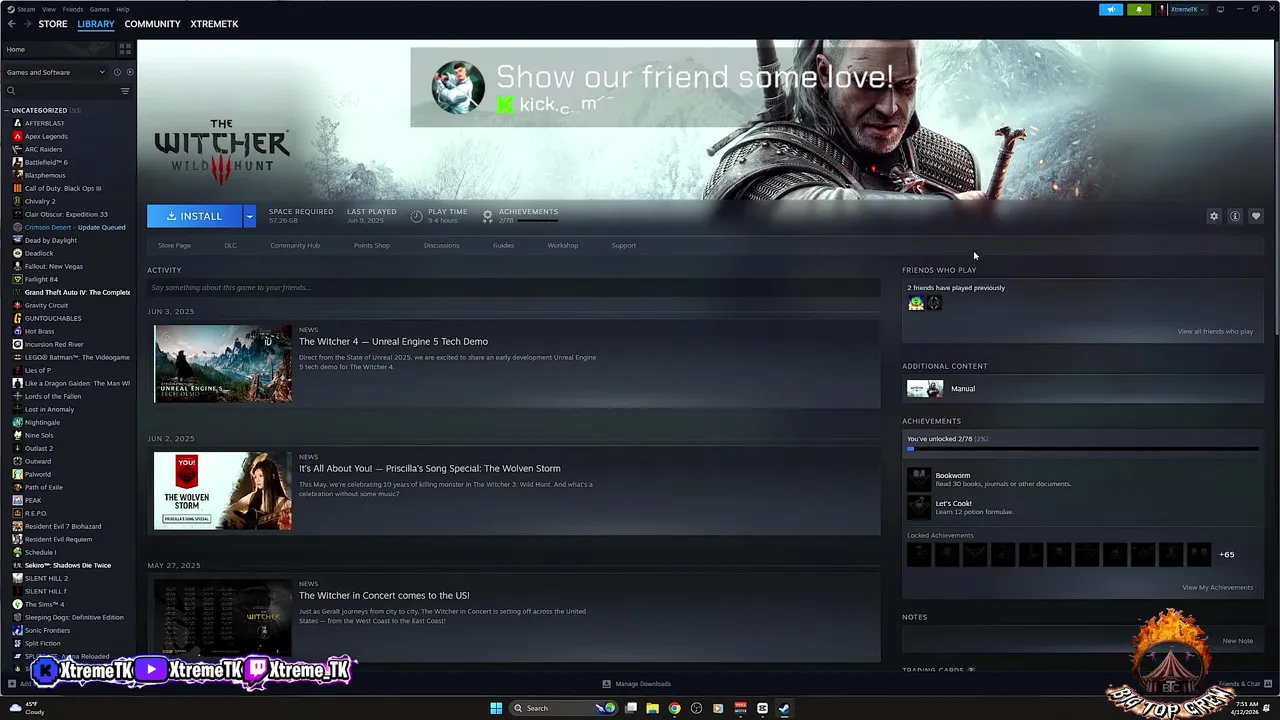The image size is (1280, 720).
Task: Open the CapCut taskbar icon
Action: pos(762,708)
